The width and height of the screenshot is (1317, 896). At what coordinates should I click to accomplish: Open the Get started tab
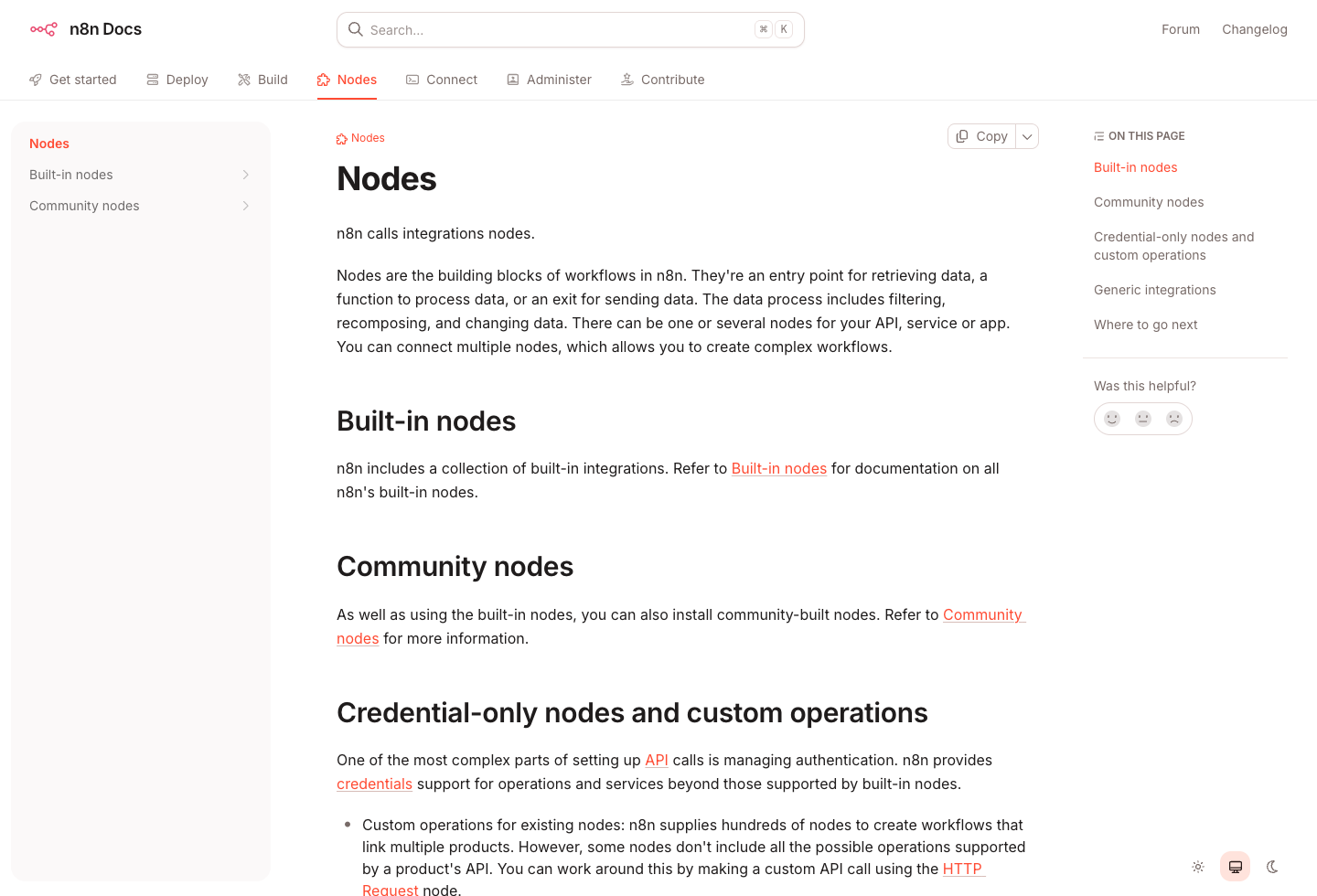click(x=73, y=80)
